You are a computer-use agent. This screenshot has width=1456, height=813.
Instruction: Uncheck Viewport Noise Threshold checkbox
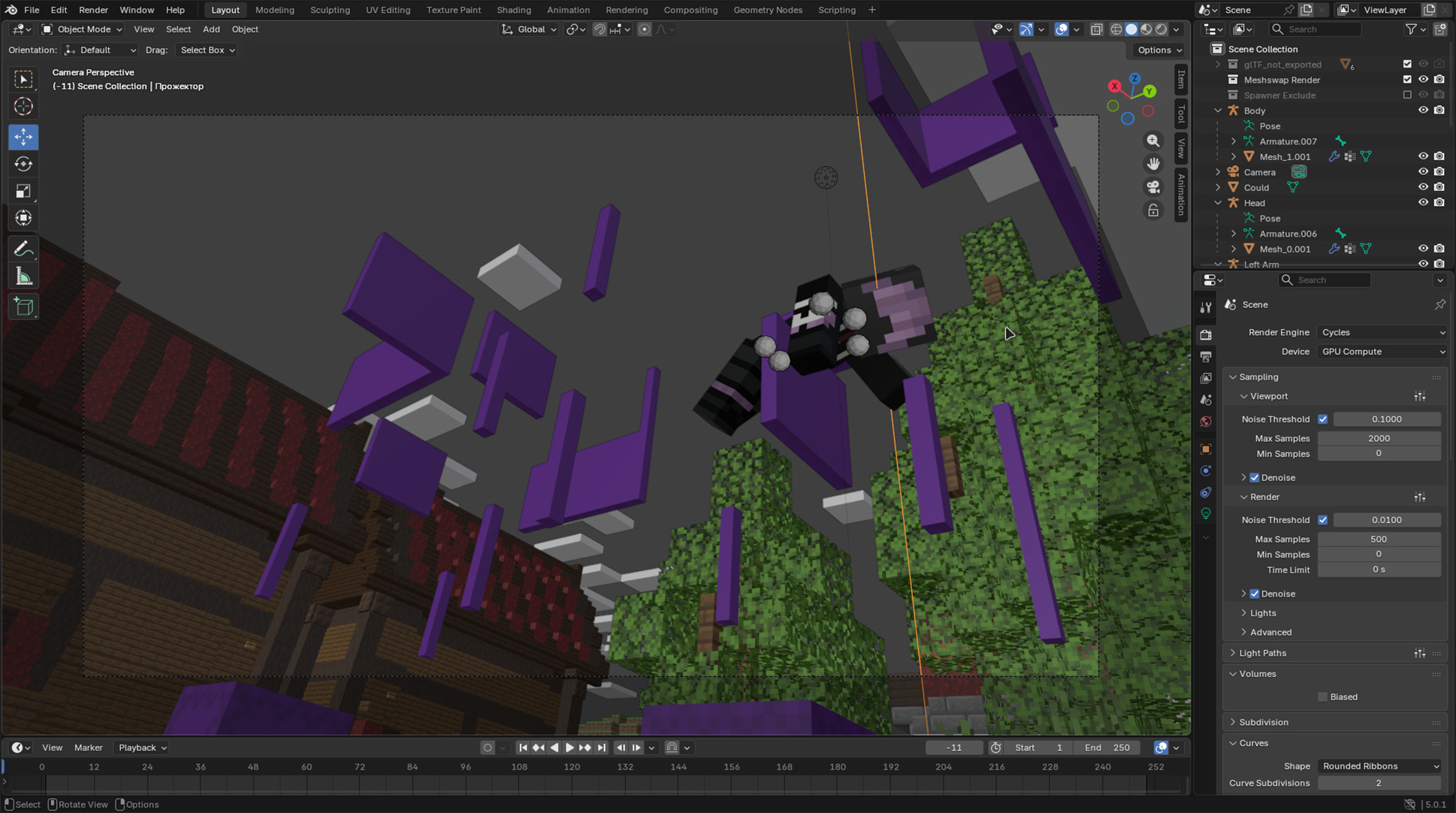(1322, 419)
